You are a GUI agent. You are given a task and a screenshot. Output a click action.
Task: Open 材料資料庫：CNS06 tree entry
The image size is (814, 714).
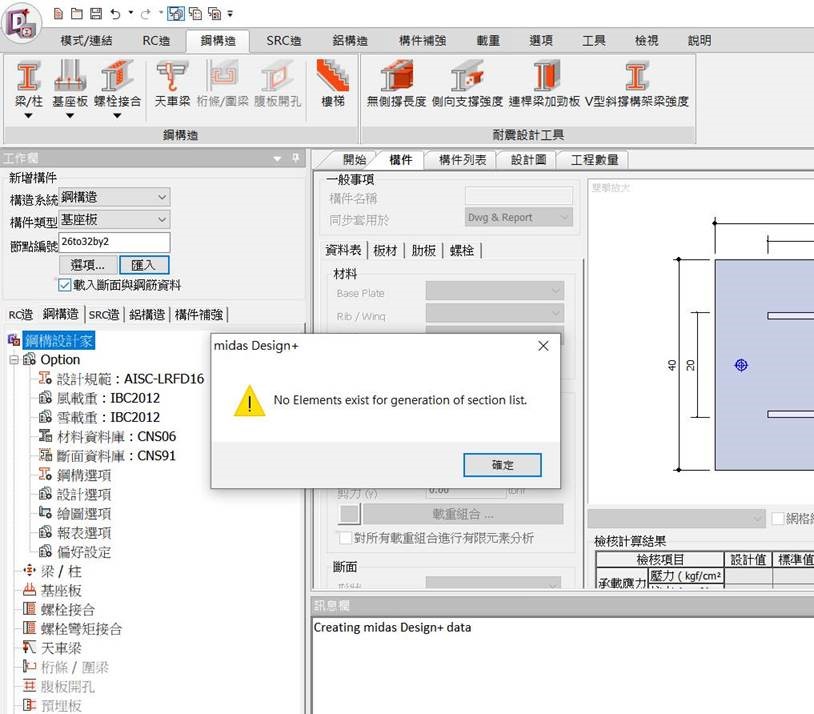tap(116, 437)
